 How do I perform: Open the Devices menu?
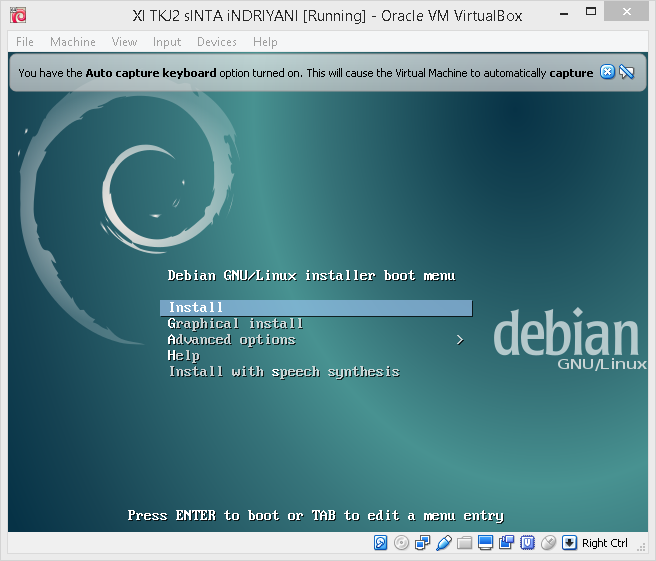pos(217,42)
